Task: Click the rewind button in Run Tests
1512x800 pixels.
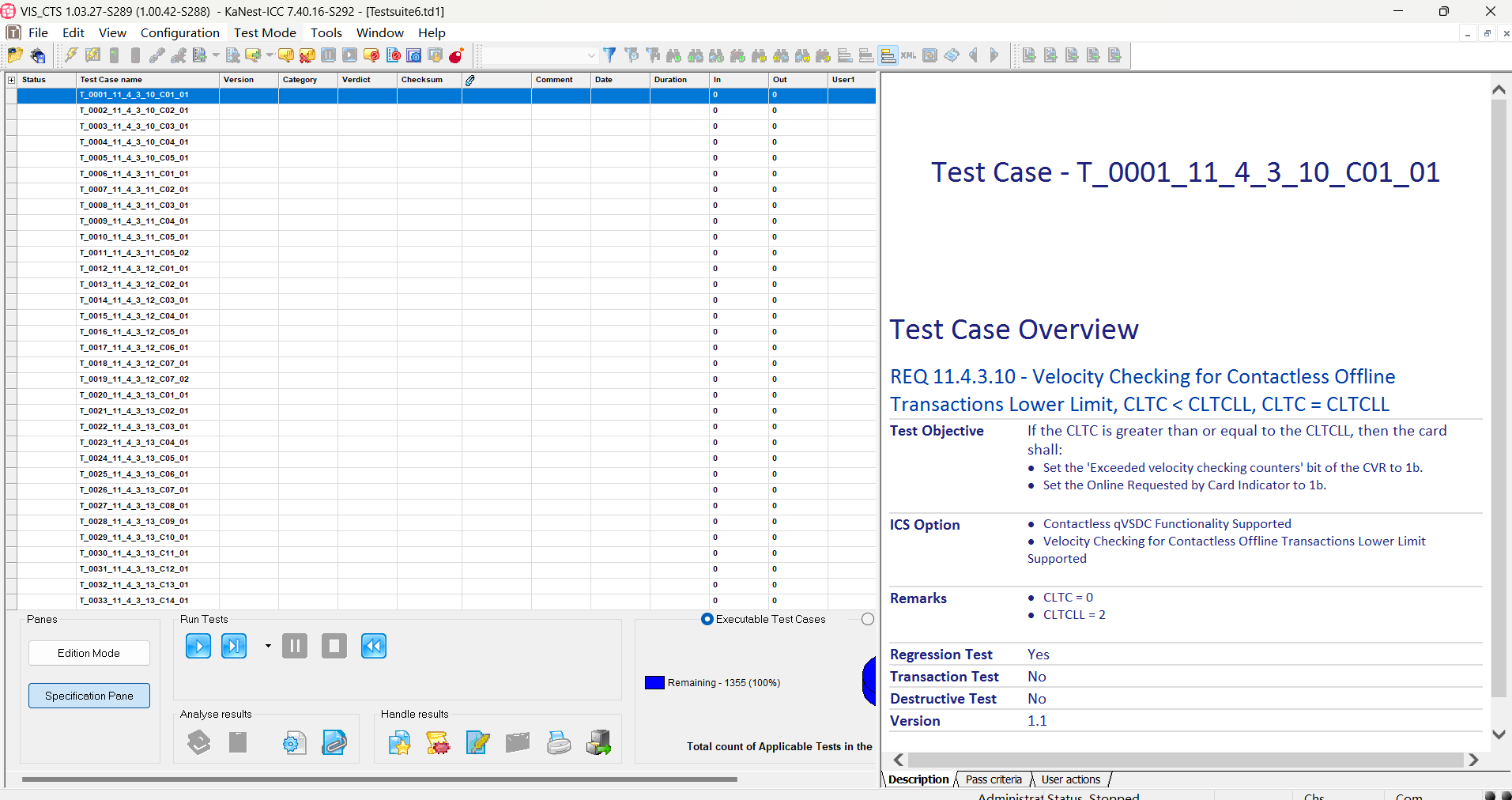Action: 373,646
